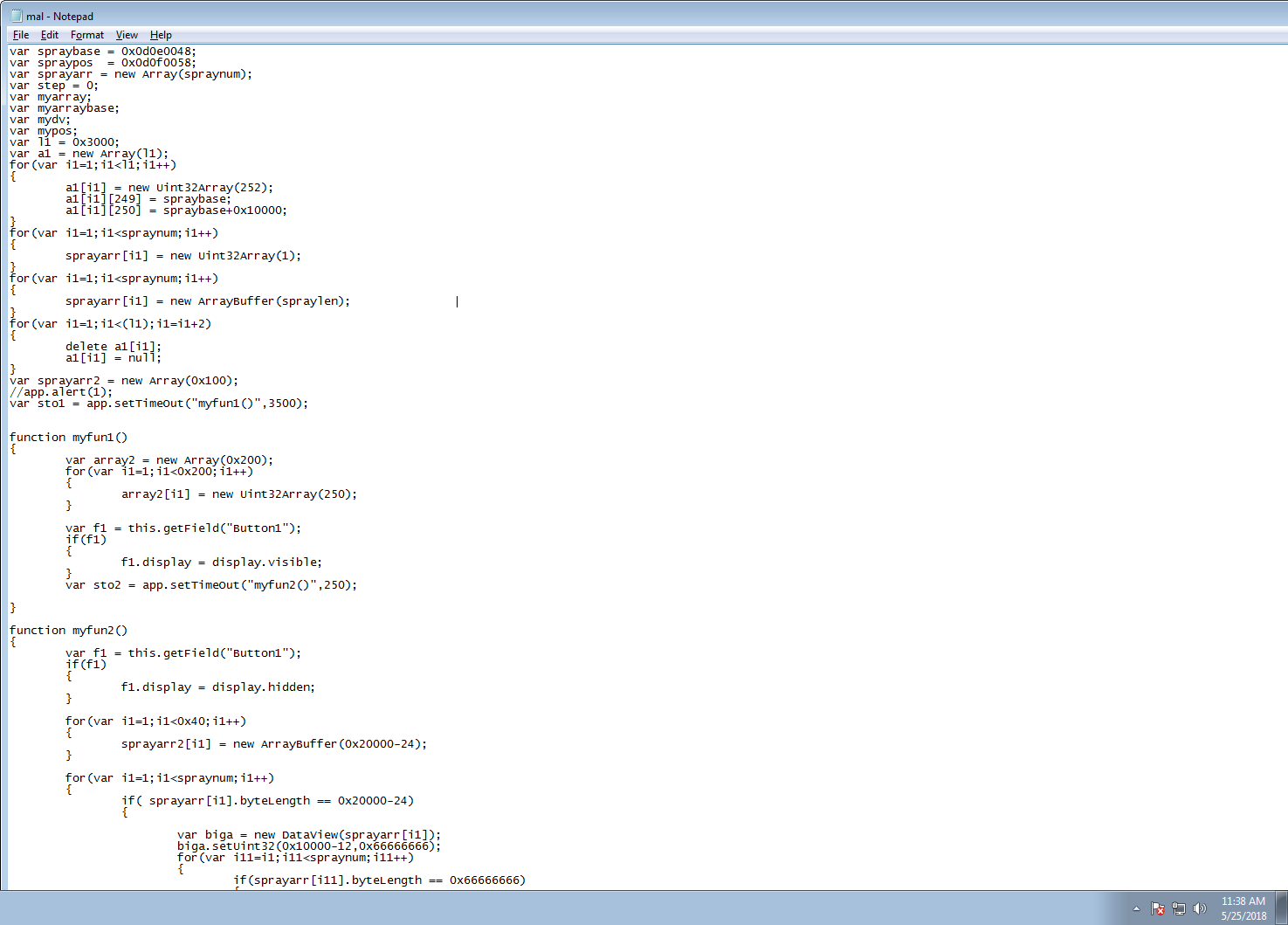This screenshot has height=925, width=1288.
Task: Click the "a1[i1] = null;" statement
Action: pyautogui.click(x=114, y=358)
